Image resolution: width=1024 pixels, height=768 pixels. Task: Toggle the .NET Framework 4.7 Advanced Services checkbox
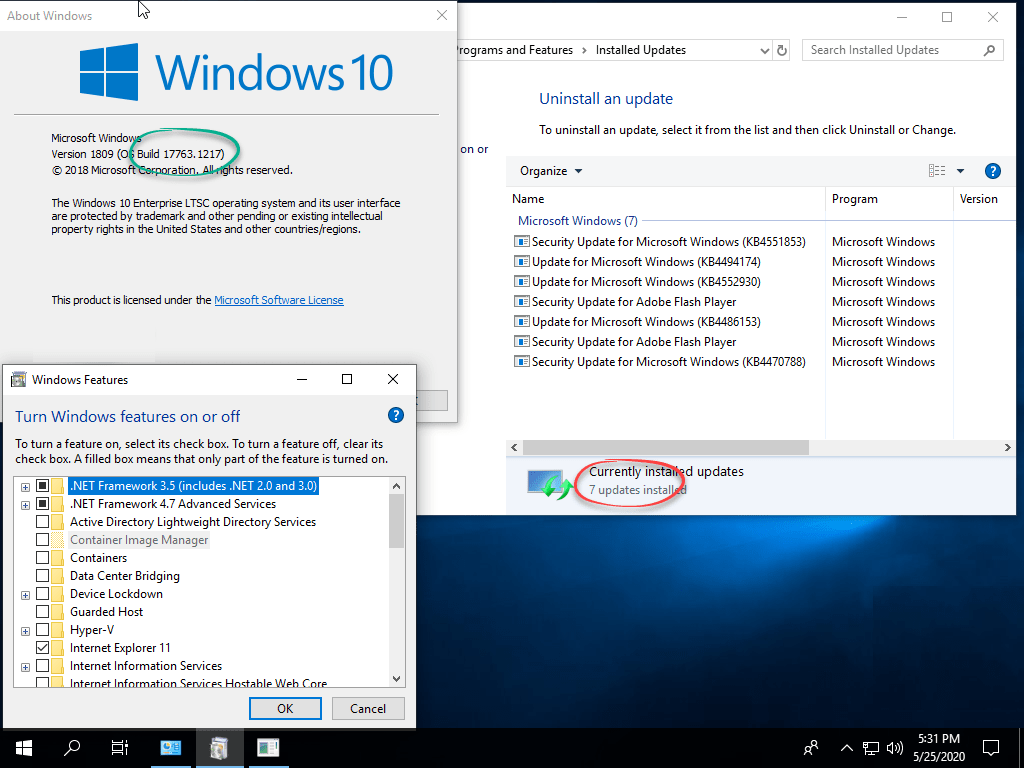(x=42, y=504)
